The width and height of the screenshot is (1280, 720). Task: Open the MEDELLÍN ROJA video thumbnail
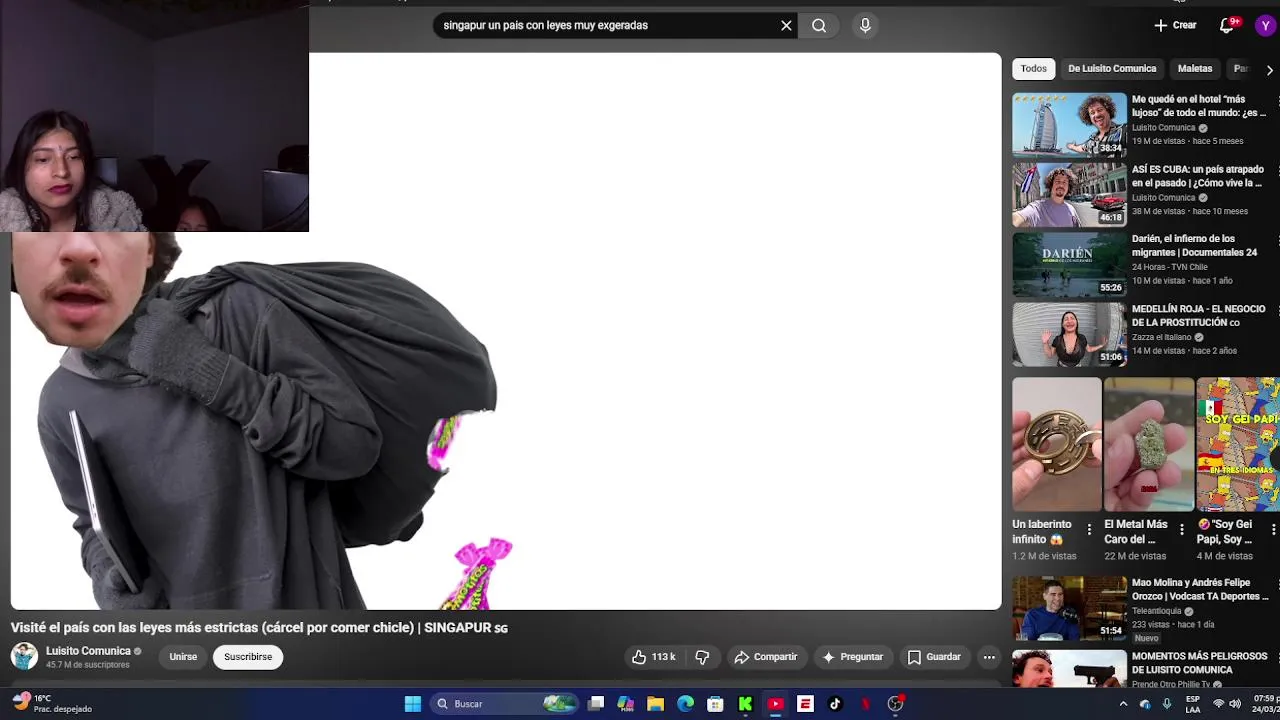(1069, 335)
